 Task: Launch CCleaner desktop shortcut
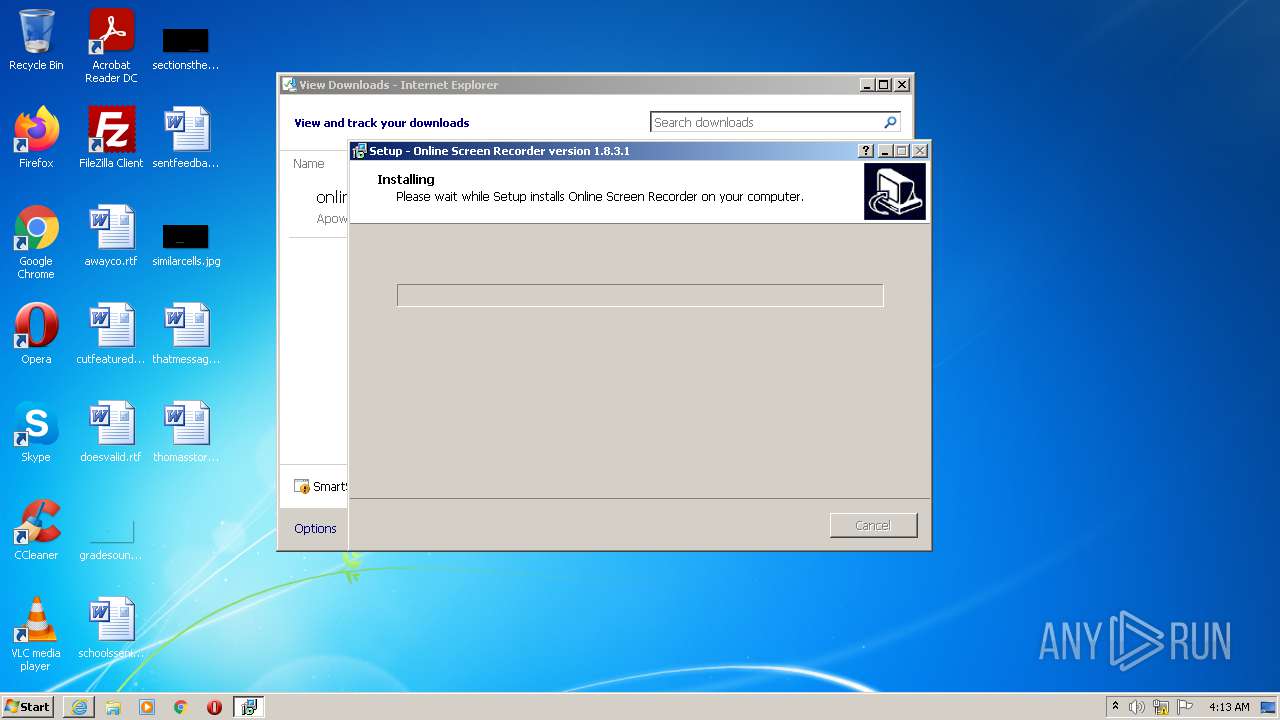point(36,530)
